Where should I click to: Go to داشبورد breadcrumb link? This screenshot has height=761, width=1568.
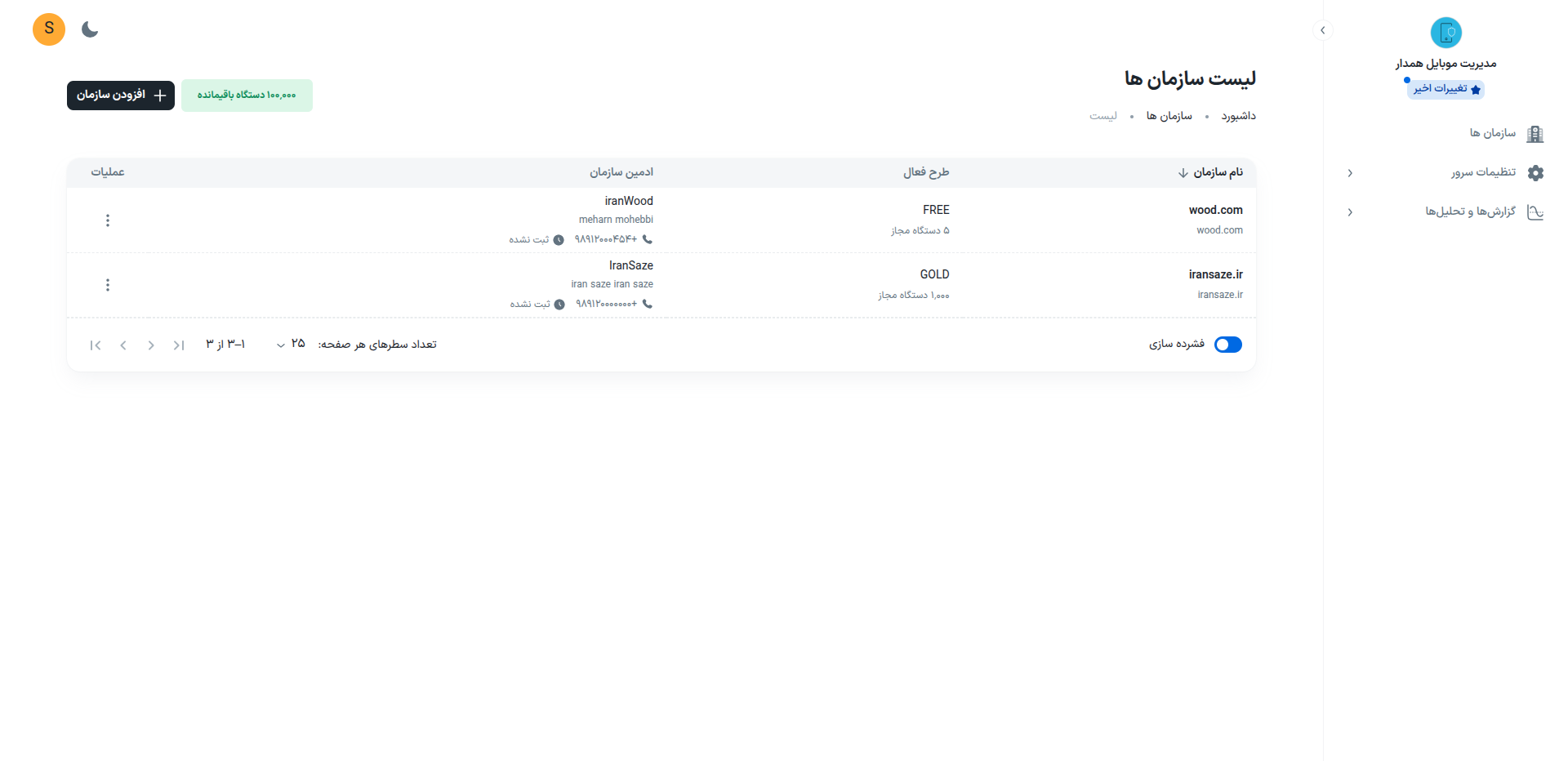1238,116
